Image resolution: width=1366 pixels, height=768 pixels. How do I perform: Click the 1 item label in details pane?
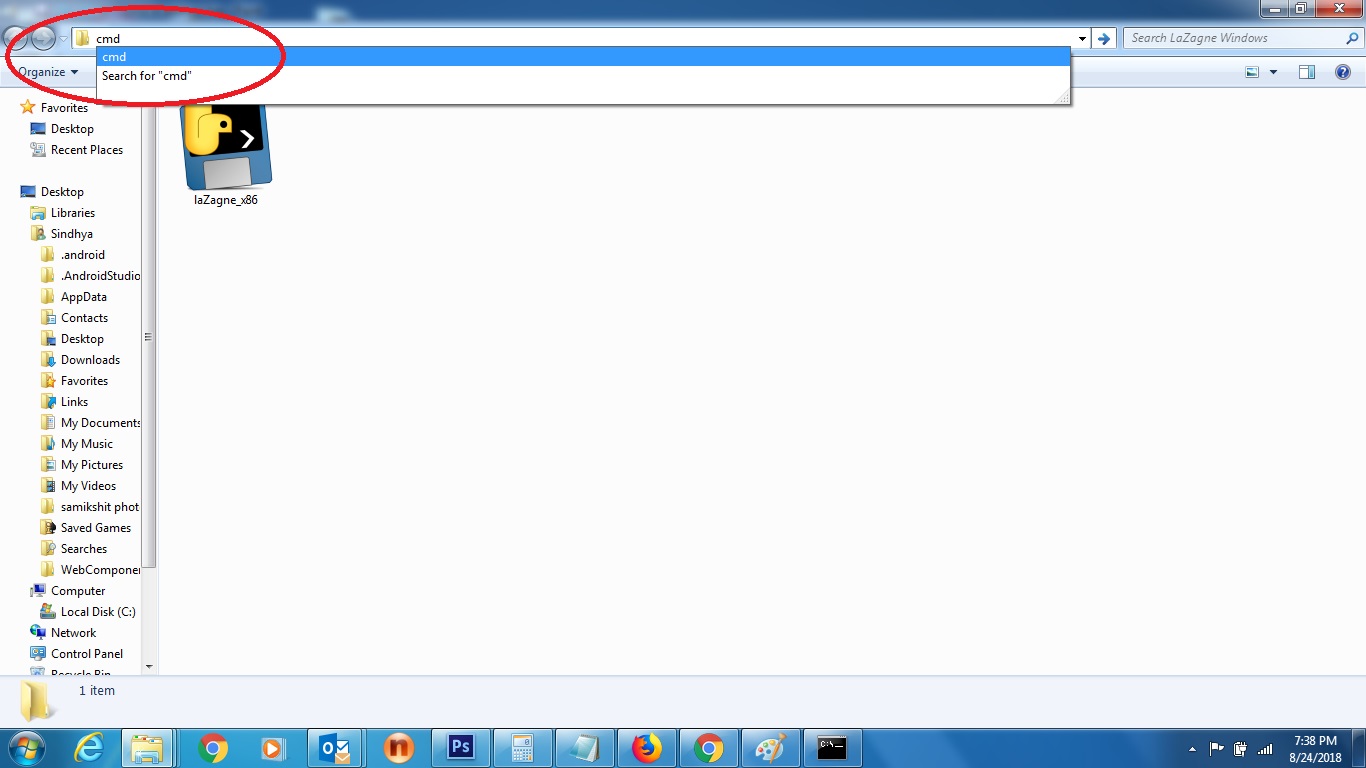click(97, 691)
